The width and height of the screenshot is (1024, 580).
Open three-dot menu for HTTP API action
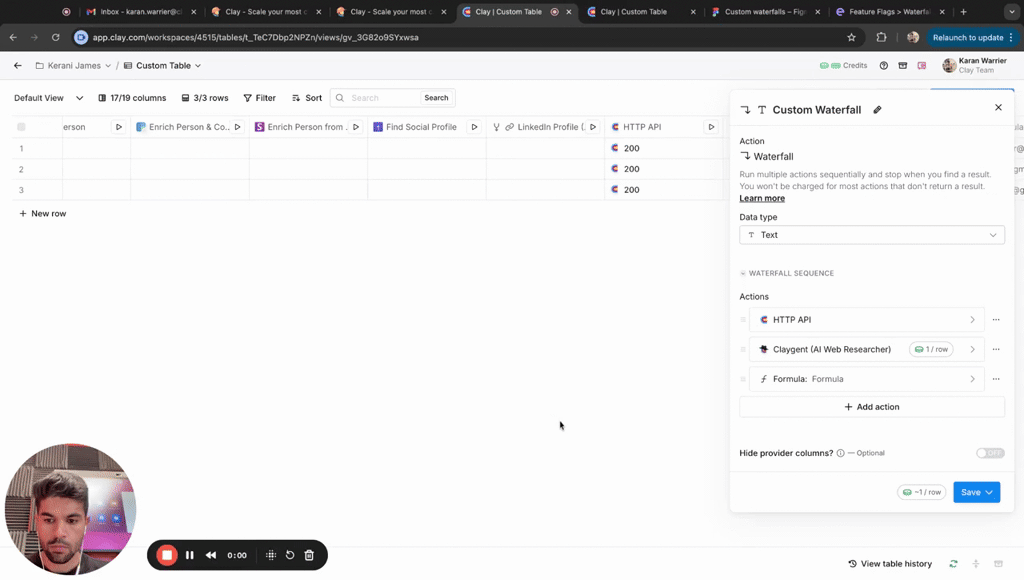tap(996, 320)
